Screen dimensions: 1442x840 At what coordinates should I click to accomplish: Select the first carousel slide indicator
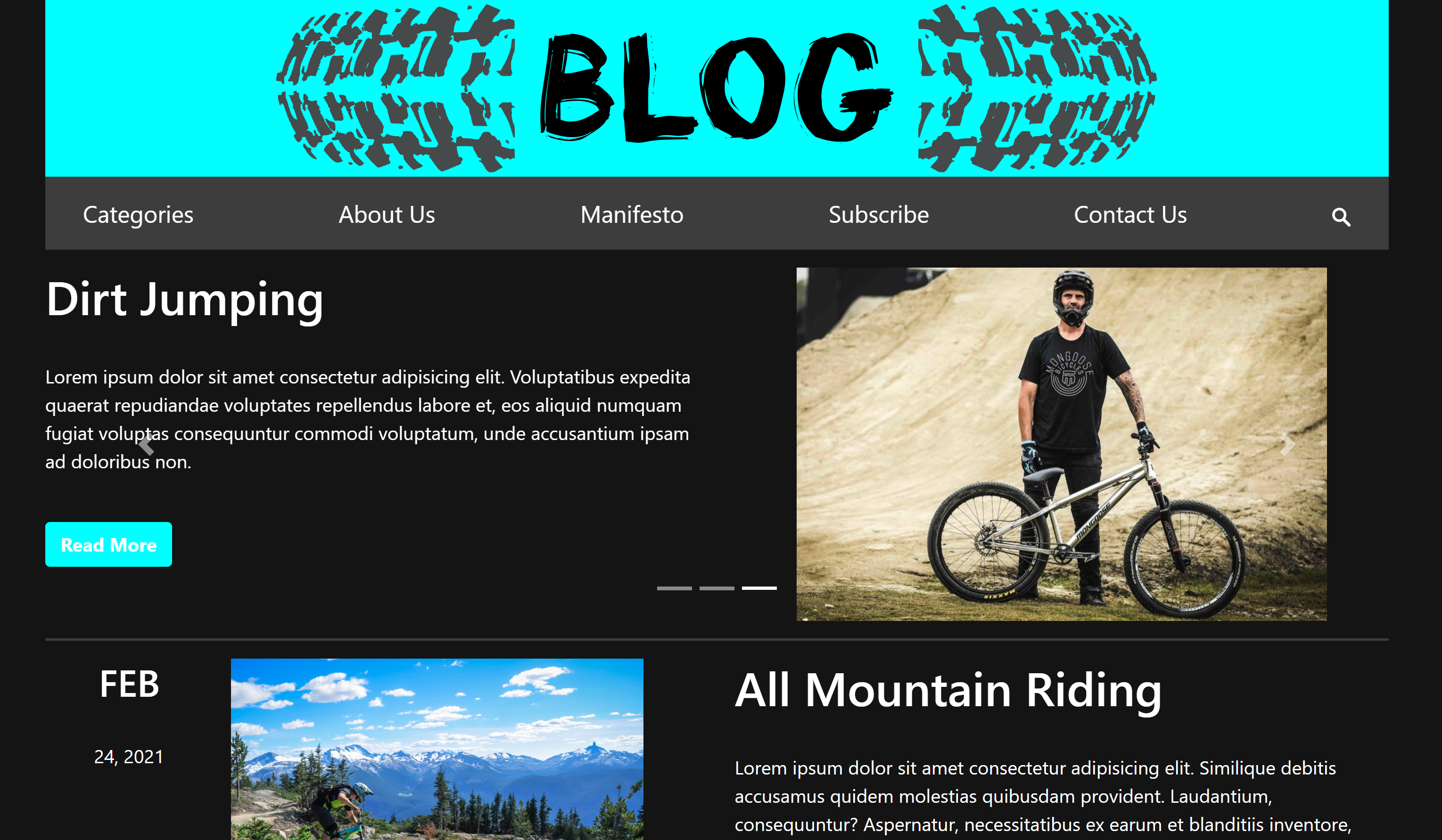[x=674, y=588]
